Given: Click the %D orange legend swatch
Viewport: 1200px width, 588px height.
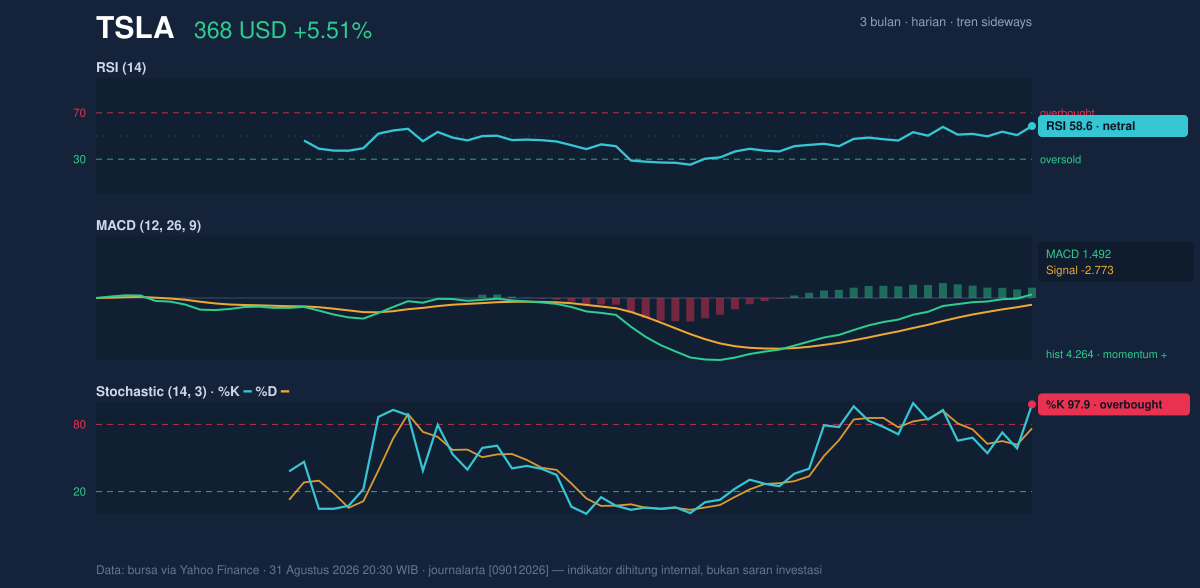Looking at the screenshot, I should [x=285, y=392].
